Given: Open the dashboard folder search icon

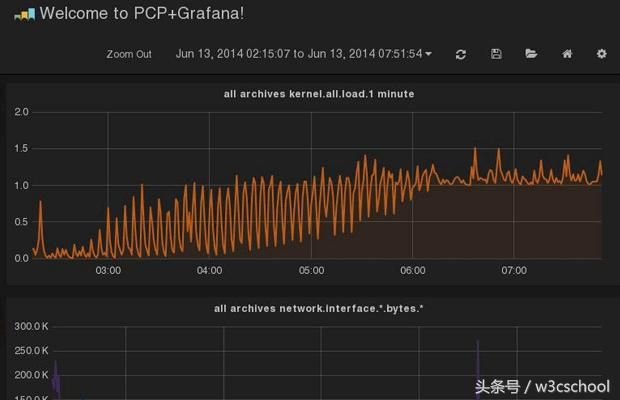Looking at the screenshot, I should (531, 53).
